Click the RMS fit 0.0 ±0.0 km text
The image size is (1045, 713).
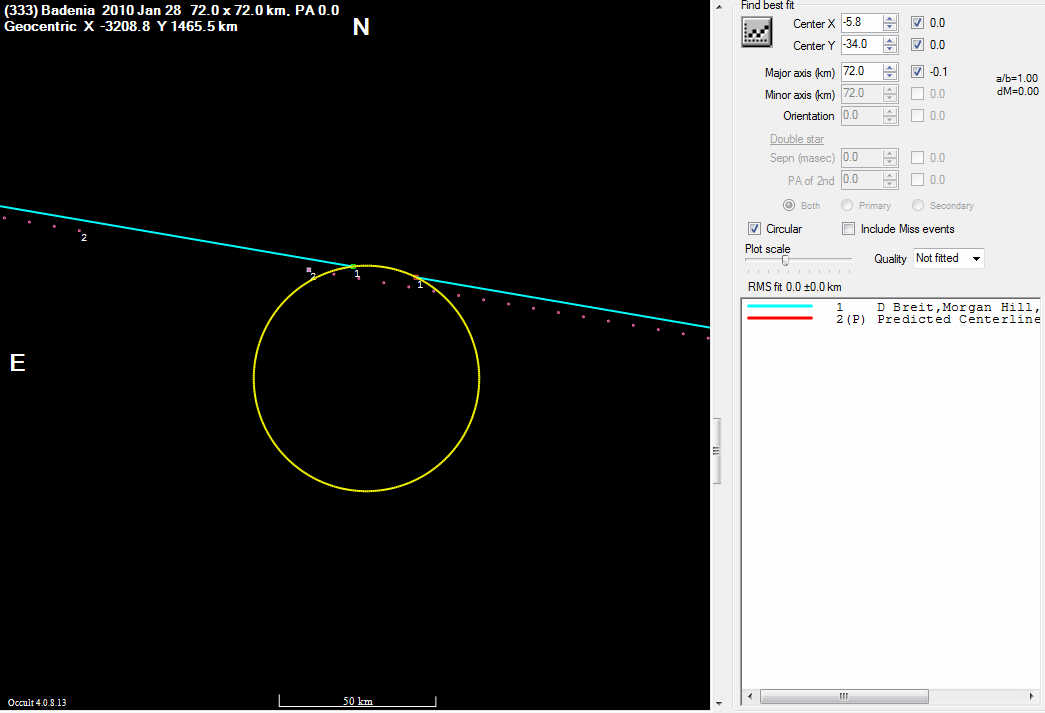pyautogui.click(x=794, y=287)
